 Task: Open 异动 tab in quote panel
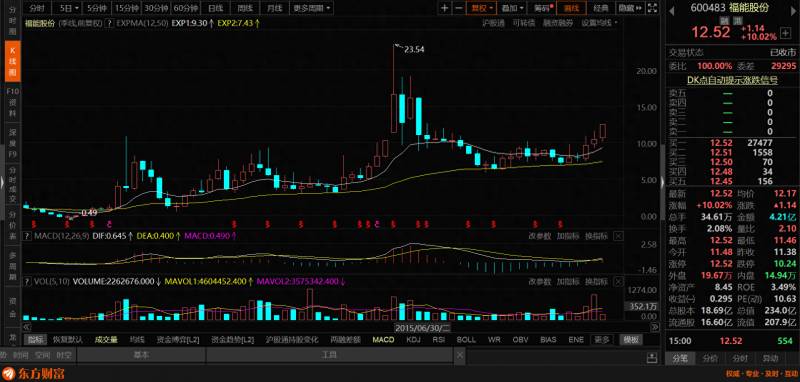(770, 358)
